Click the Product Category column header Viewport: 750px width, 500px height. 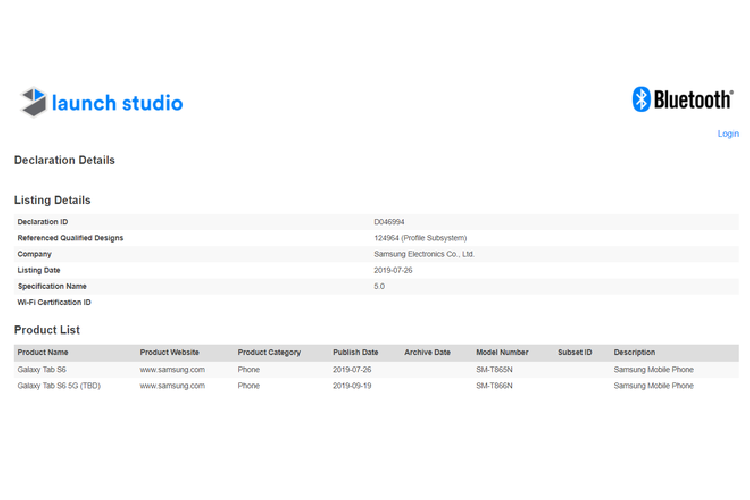coord(269,353)
